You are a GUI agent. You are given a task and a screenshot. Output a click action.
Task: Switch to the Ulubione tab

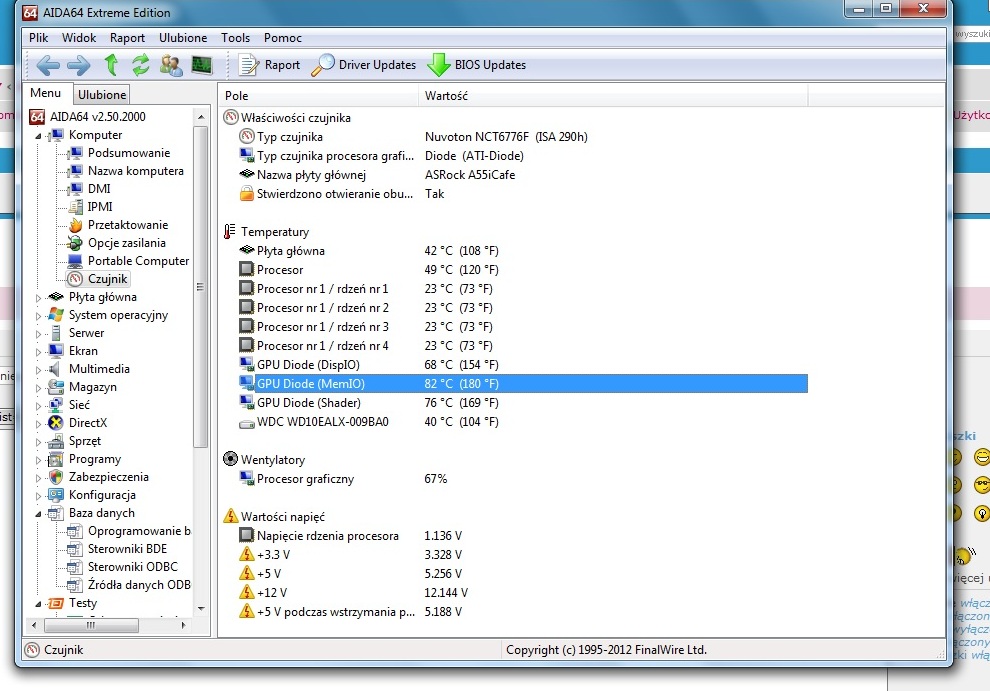tap(102, 95)
